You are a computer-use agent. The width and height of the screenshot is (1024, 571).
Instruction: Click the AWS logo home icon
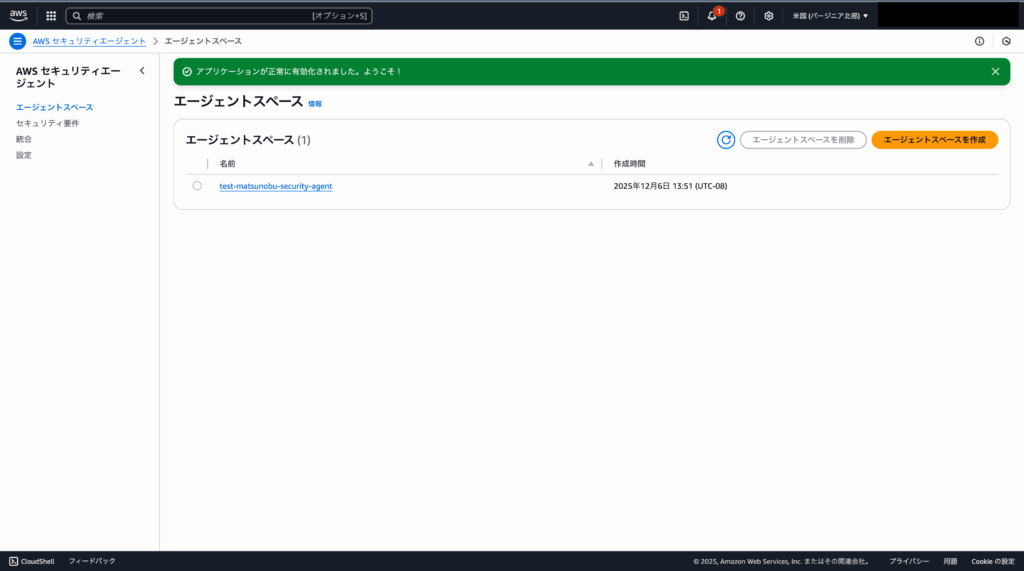coord(19,15)
